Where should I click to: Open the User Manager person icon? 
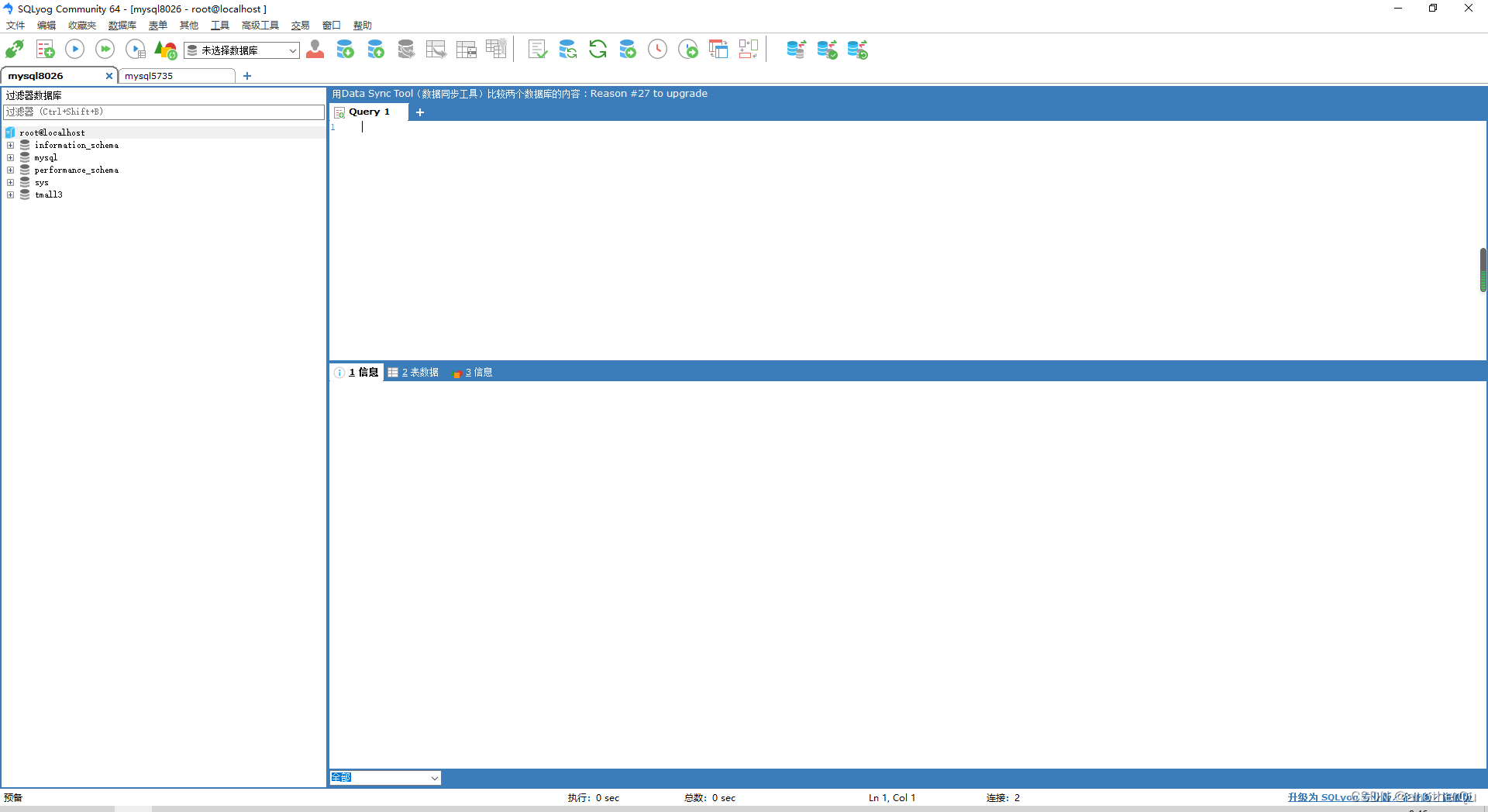click(x=315, y=50)
